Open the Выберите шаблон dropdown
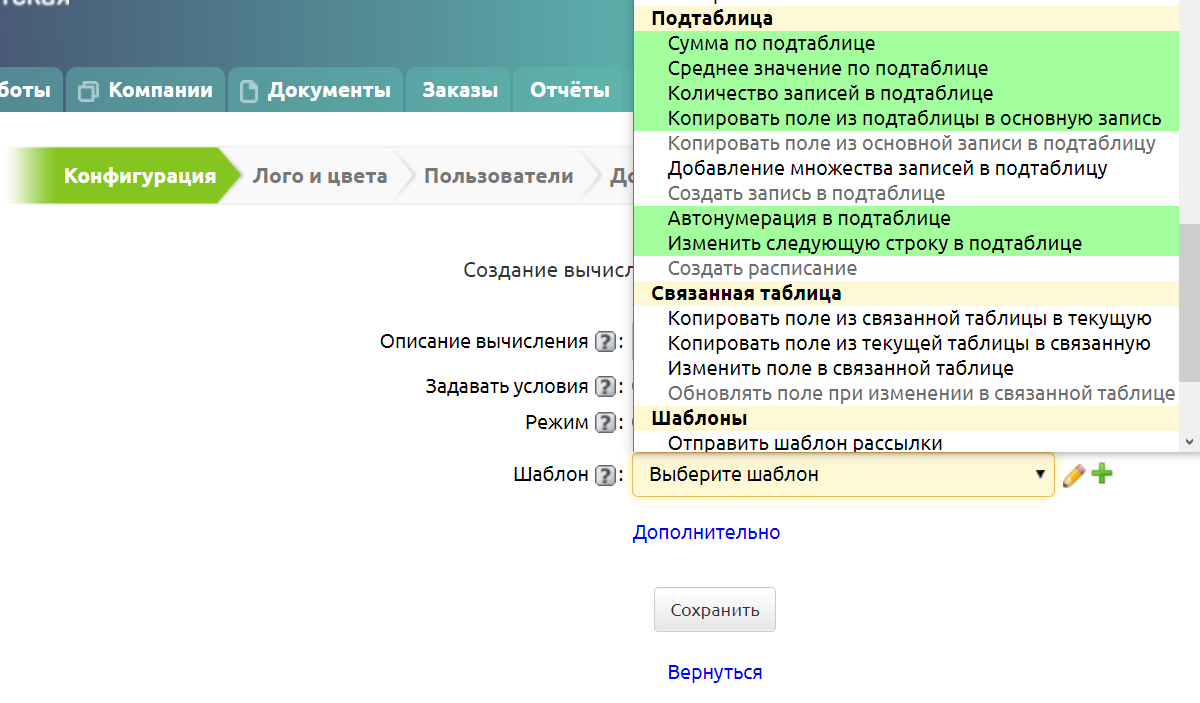The width and height of the screenshot is (1200, 703). point(842,475)
